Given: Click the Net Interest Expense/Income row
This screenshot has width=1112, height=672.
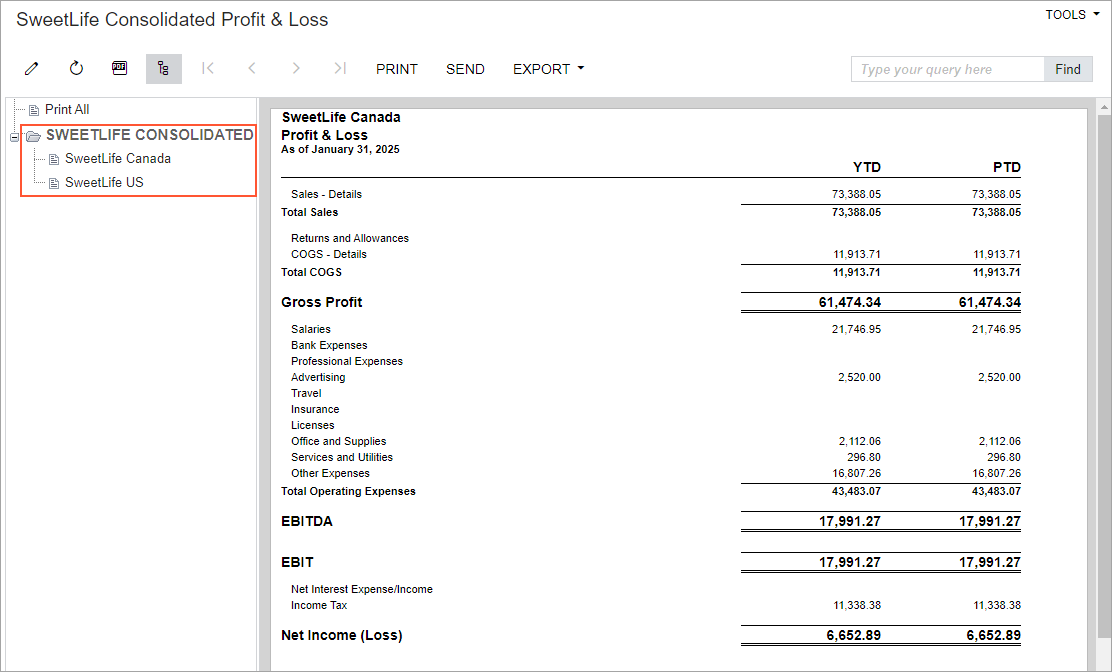Looking at the screenshot, I should (362, 589).
